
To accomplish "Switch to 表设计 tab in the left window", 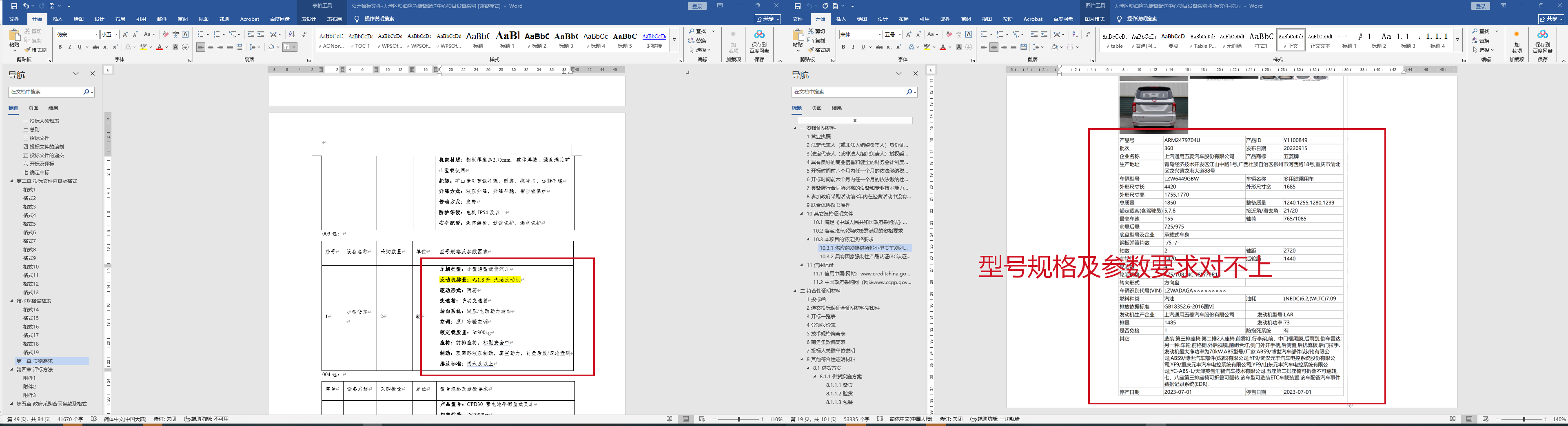I will tap(308, 19).
